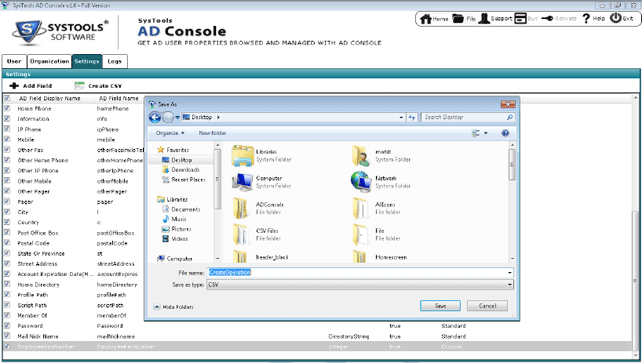Click the Save button
The image size is (642, 363).
pyautogui.click(x=440, y=306)
